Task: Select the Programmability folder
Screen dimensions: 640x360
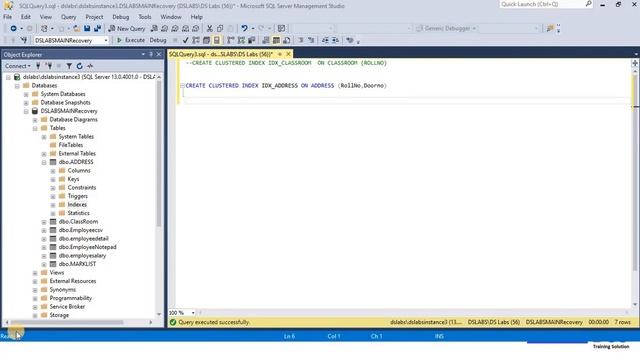Action: point(71,298)
